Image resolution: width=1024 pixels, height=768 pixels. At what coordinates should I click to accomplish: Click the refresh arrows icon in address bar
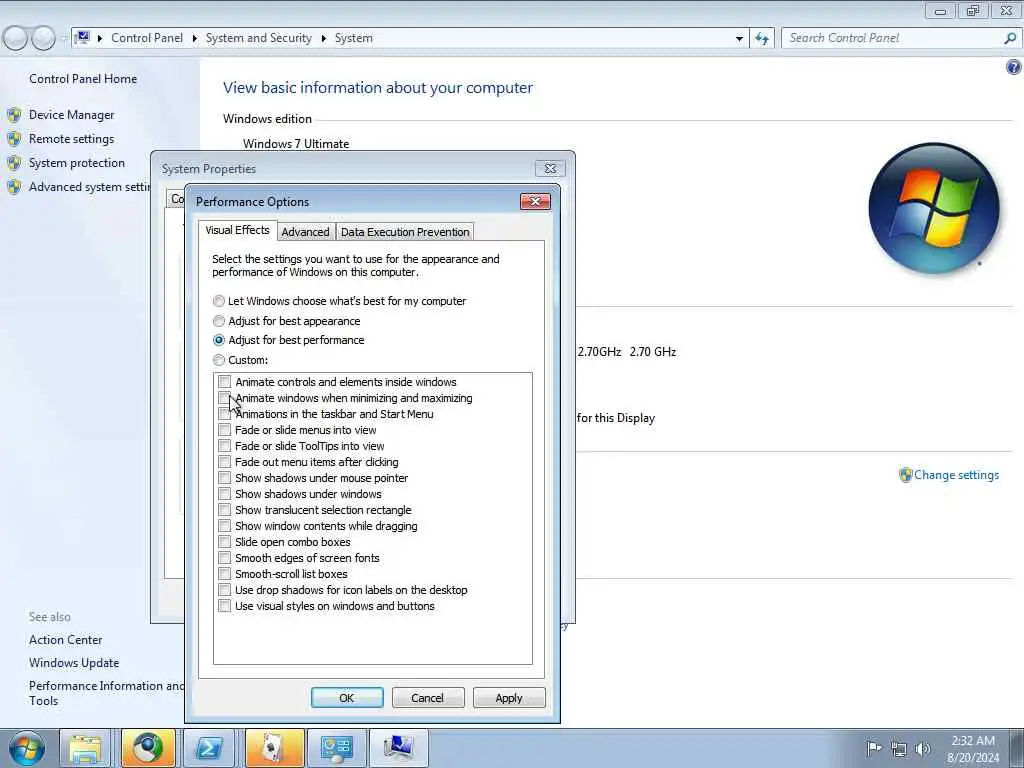762,39
